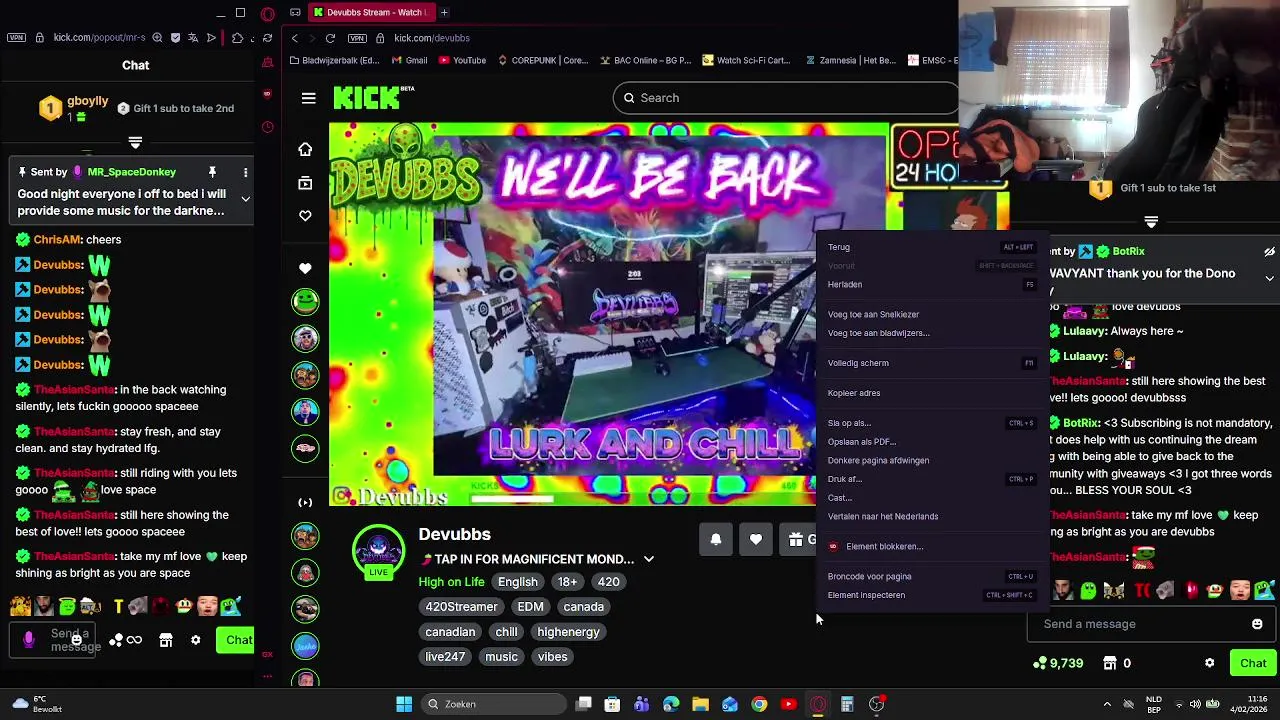Open Calculator from taskbar
Viewport: 1280px width, 720px height.
(847, 704)
